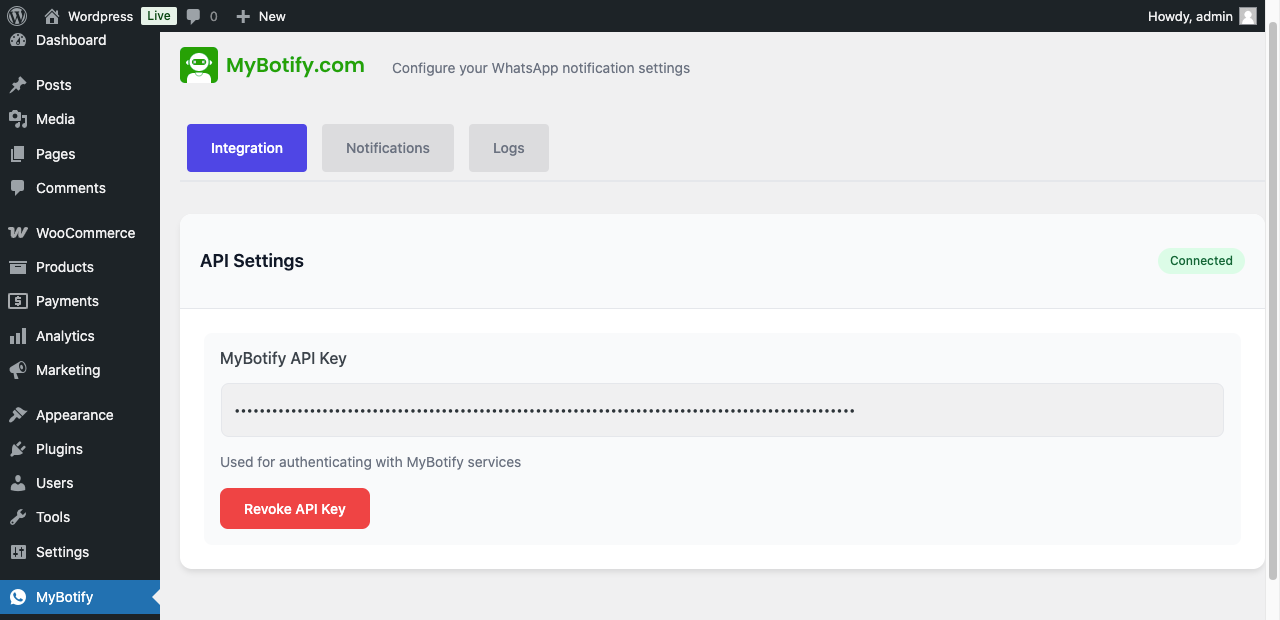This screenshot has width=1280, height=620.
Task: Click the Products box icon
Action: coord(18,267)
